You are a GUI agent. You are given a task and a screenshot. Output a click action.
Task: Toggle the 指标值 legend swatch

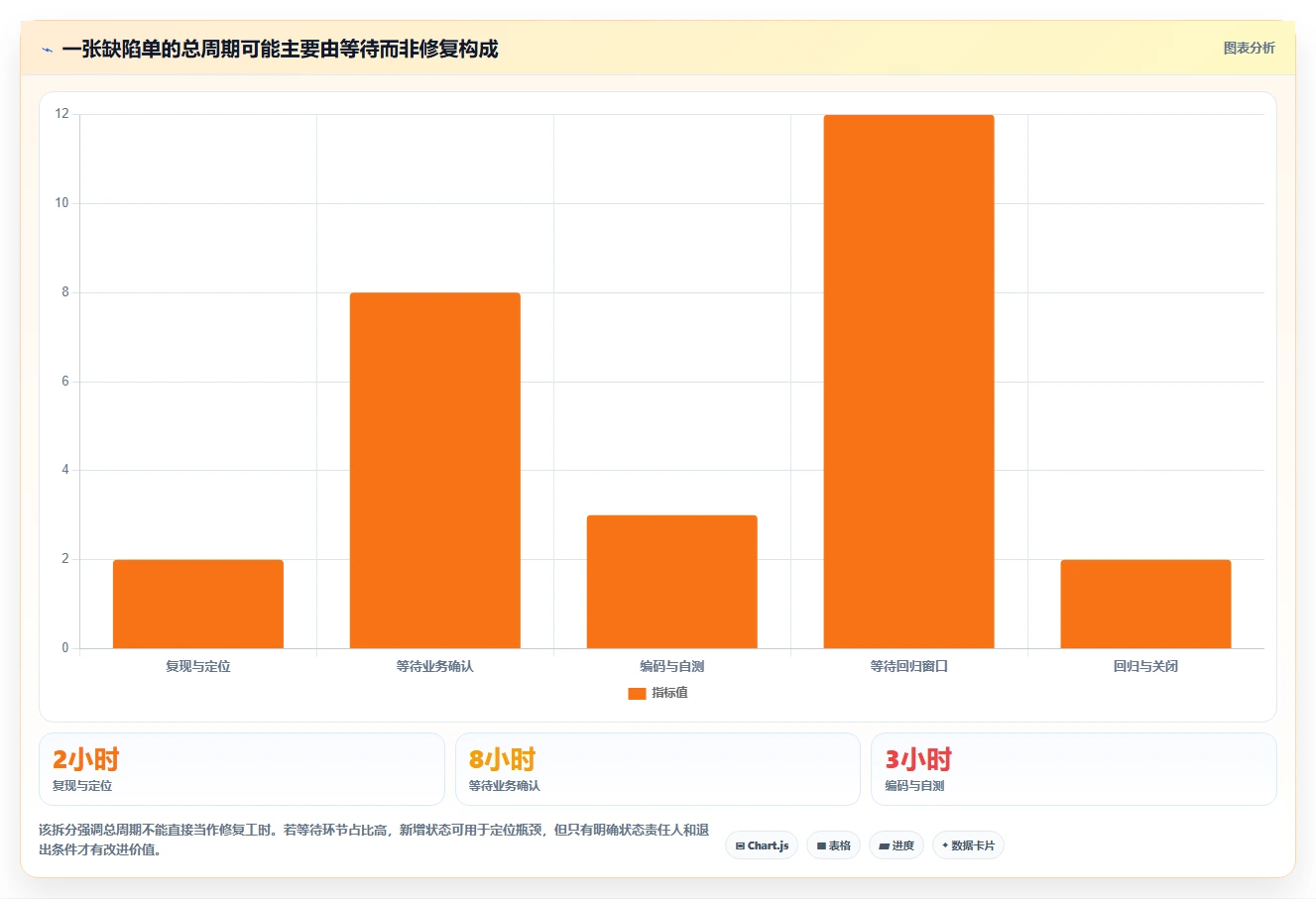(637, 693)
